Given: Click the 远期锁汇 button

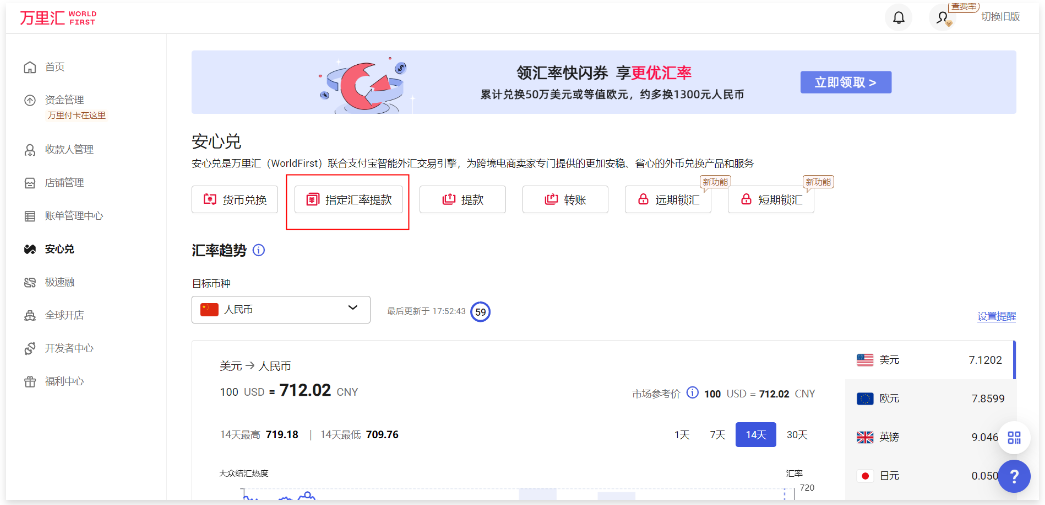Looking at the screenshot, I should [x=668, y=199].
